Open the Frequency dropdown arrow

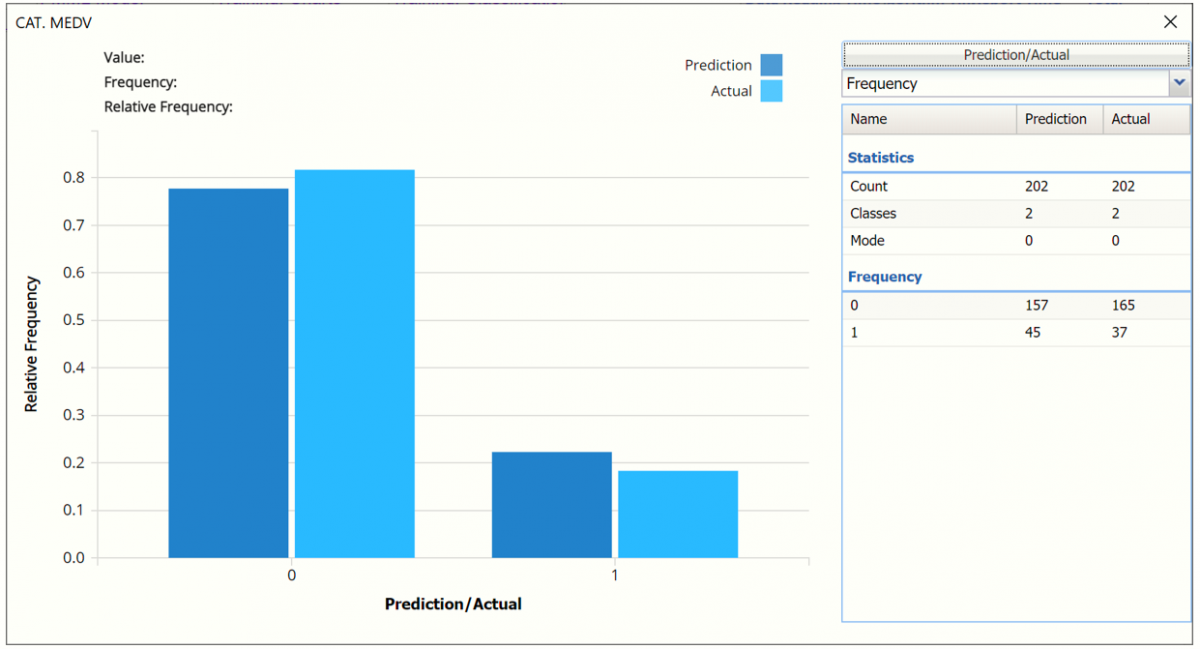(x=1179, y=84)
